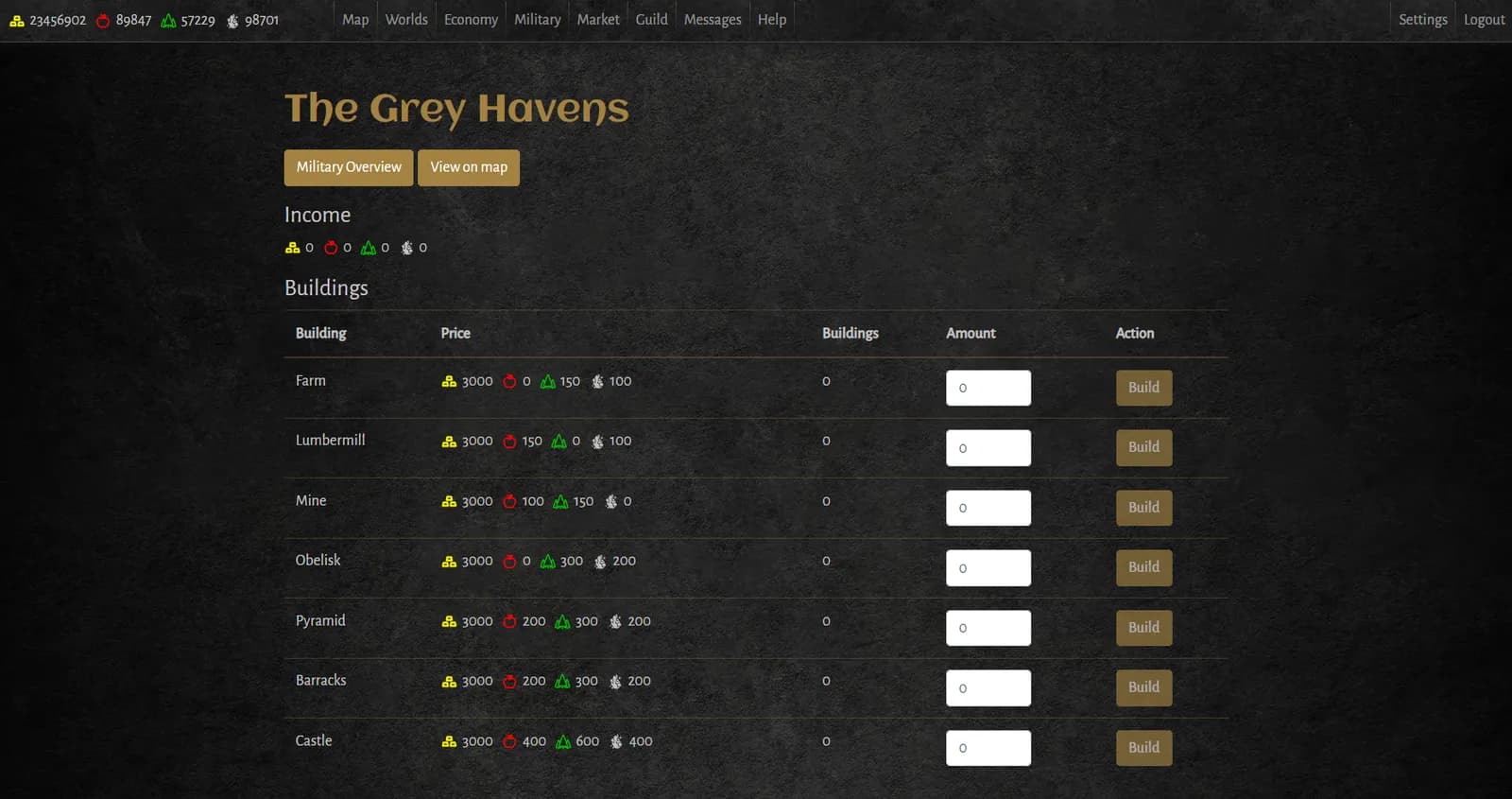Screen dimensions: 1512x799
Task: Click the Logout link
Action: 1484,20
